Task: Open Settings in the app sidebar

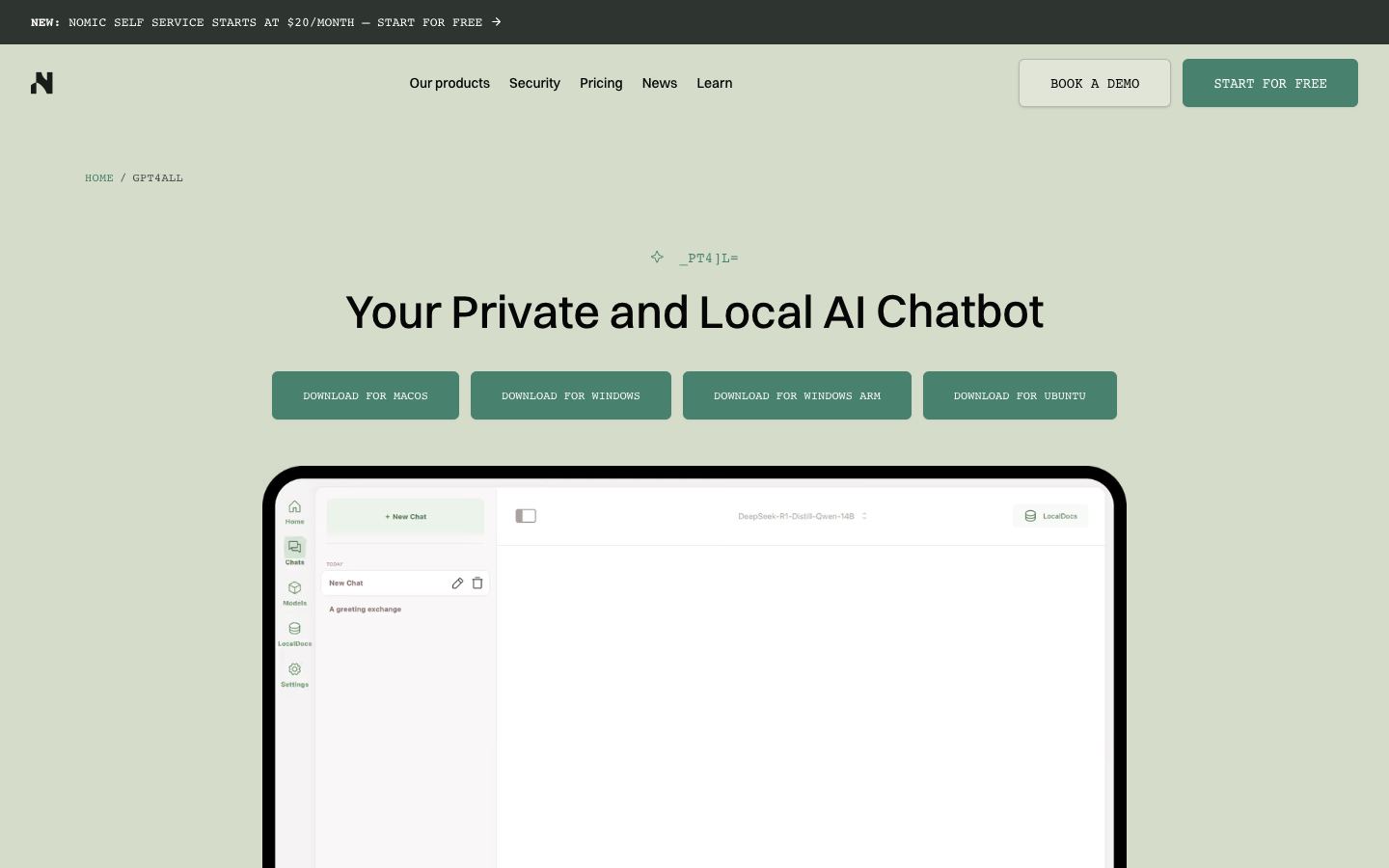Action: (294, 674)
